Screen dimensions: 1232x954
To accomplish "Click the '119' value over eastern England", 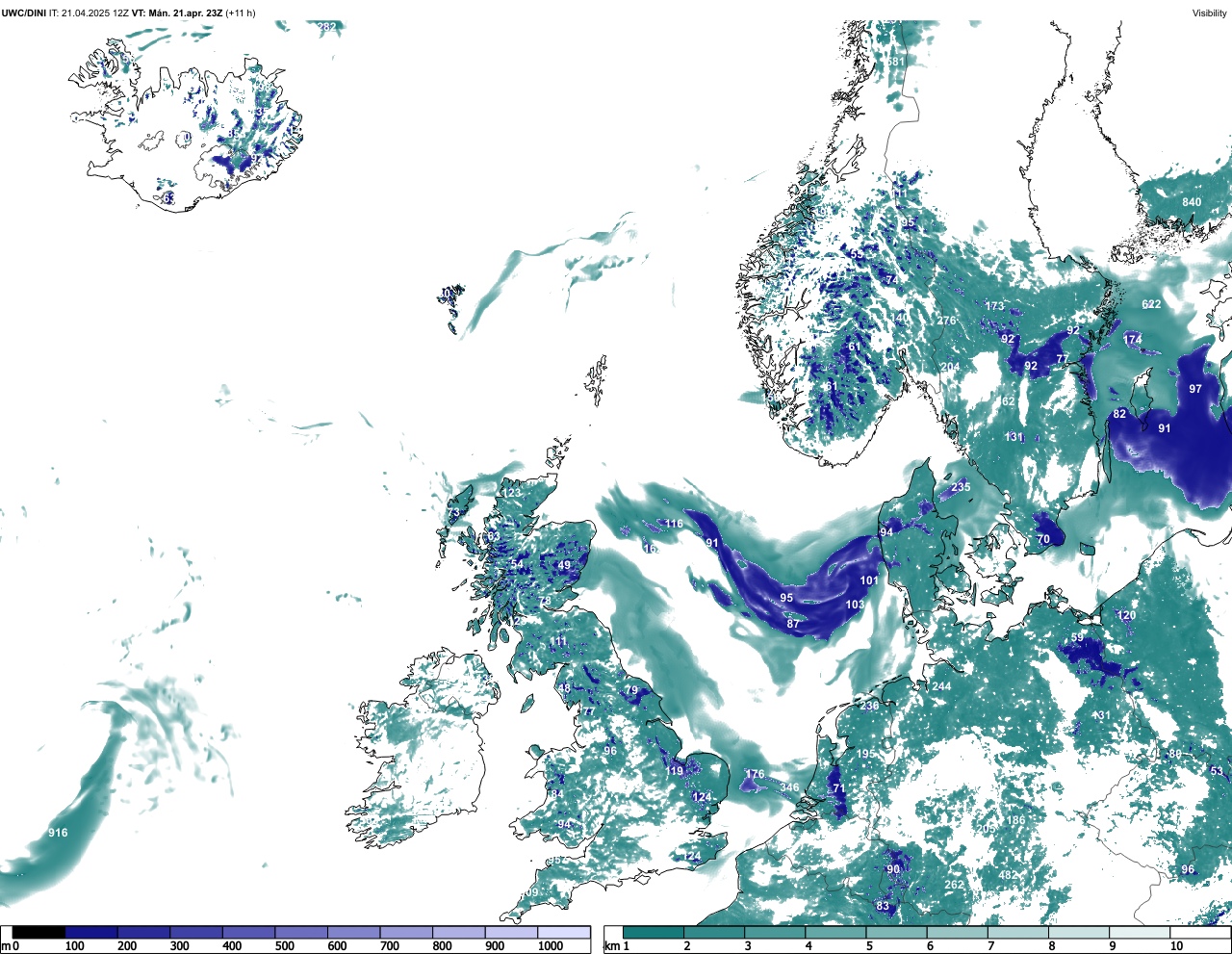I will (674, 771).
